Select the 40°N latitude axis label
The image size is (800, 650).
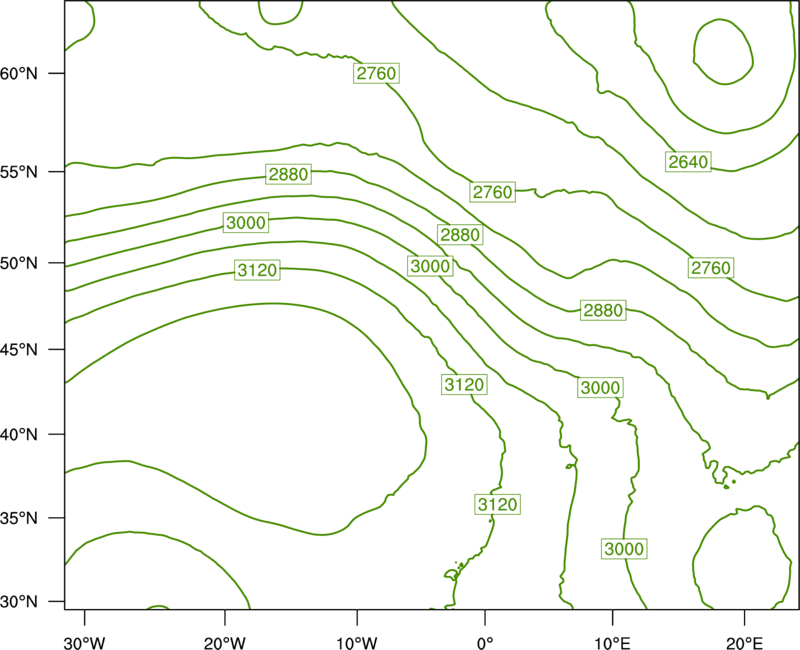tap(19, 435)
